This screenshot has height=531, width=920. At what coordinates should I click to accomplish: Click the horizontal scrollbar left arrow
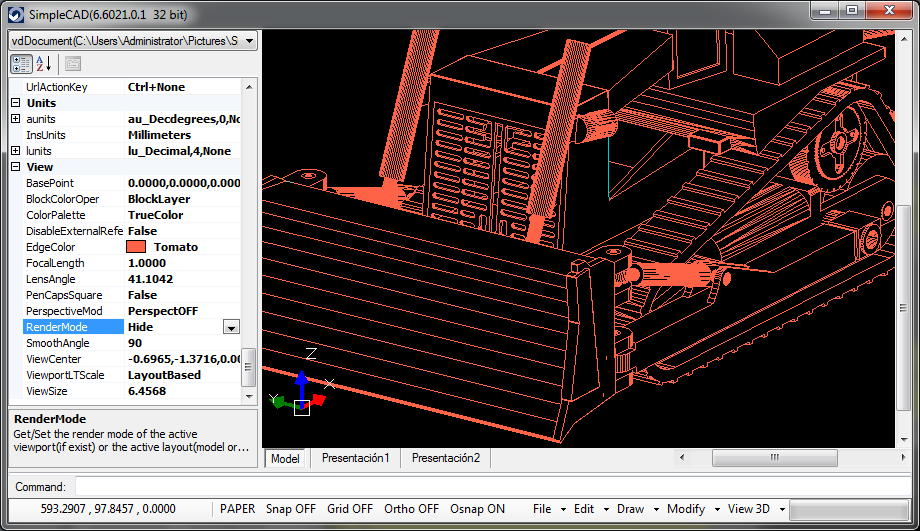(682, 458)
